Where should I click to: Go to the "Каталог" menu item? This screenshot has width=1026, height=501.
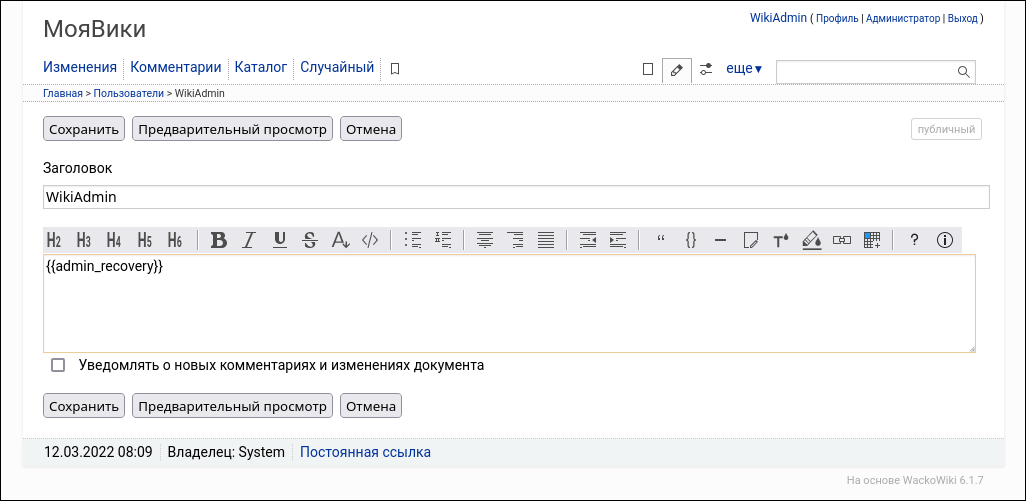[x=261, y=68]
